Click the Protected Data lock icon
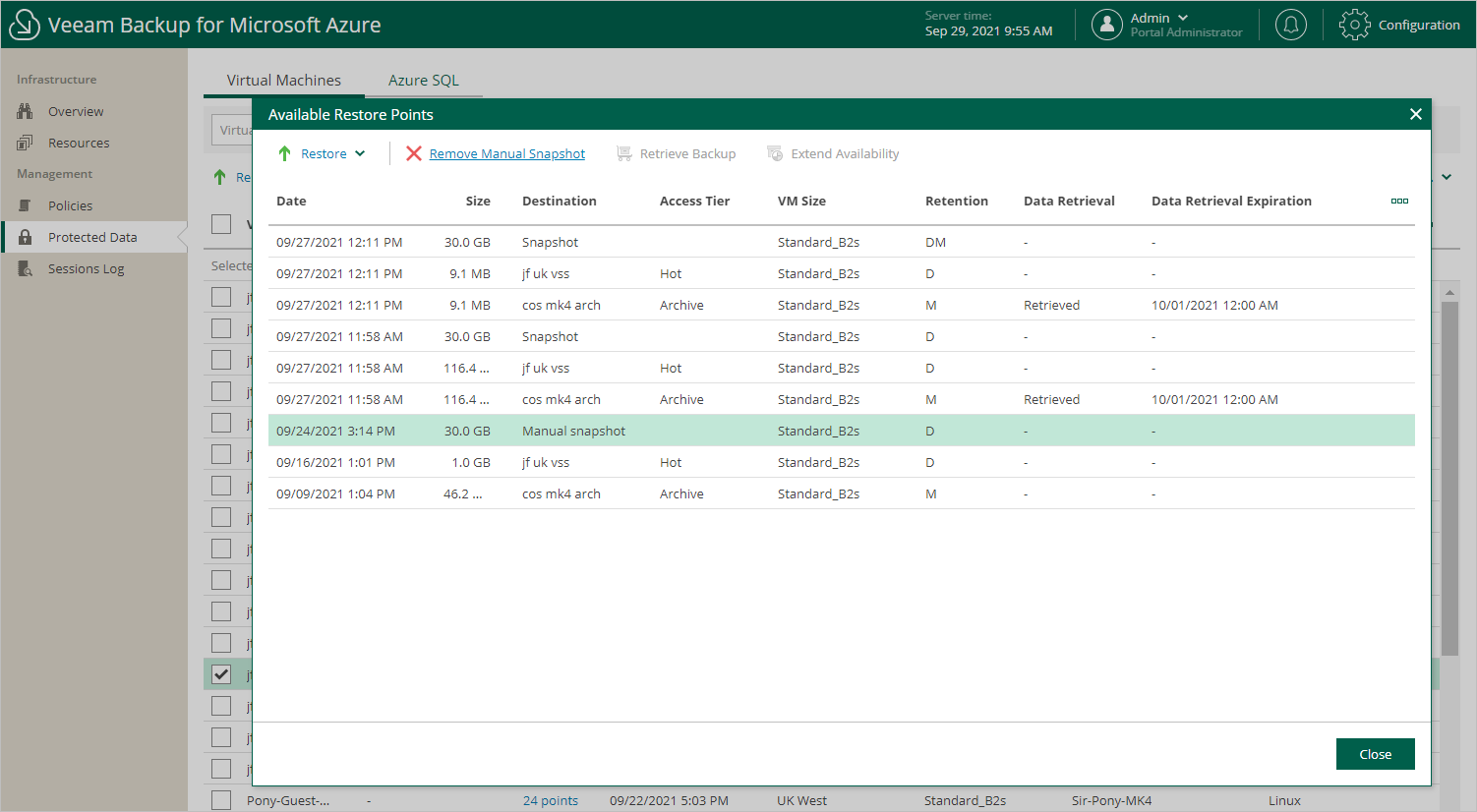The height and width of the screenshot is (812, 1477). 25,237
